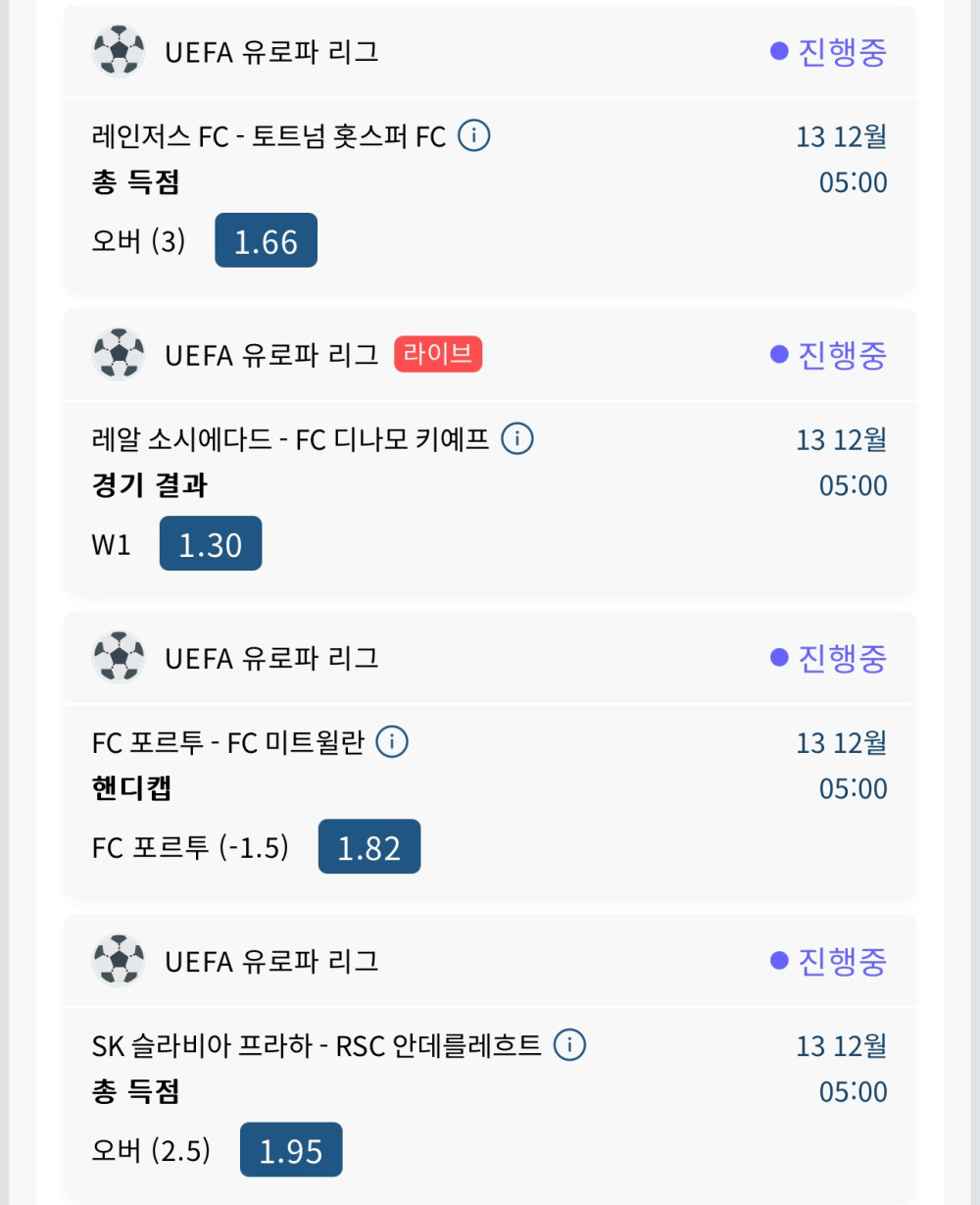Show info for FC 포르투 - FC 미트윌란
This screenshot has height=1205, width=980.
tap(392, 742)
